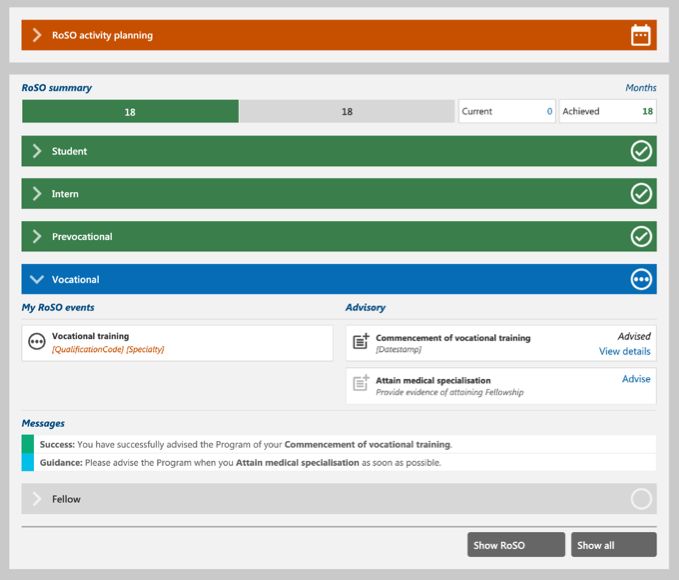
Task: Select the Vocational training event card
Action: [x=178, y=343]
